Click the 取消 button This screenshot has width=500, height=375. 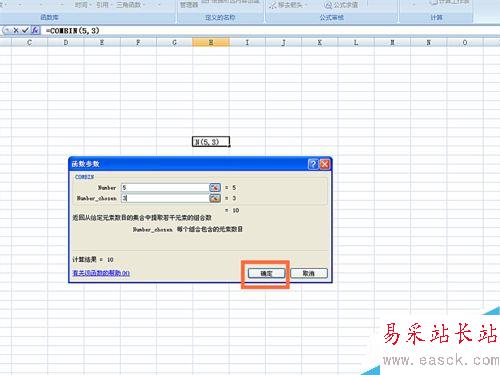pos(309,273)
